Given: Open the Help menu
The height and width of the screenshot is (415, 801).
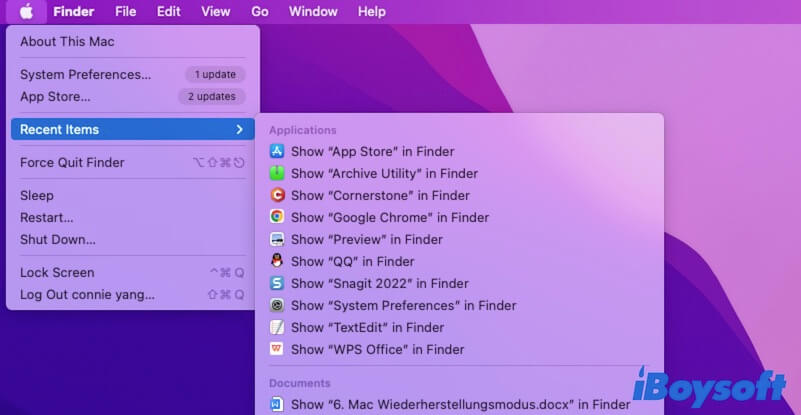Looking at the screenshot, I should 371,11.
